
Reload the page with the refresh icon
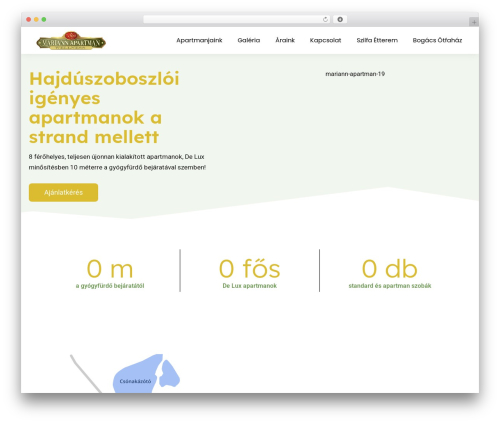click(x=325, y=20)
